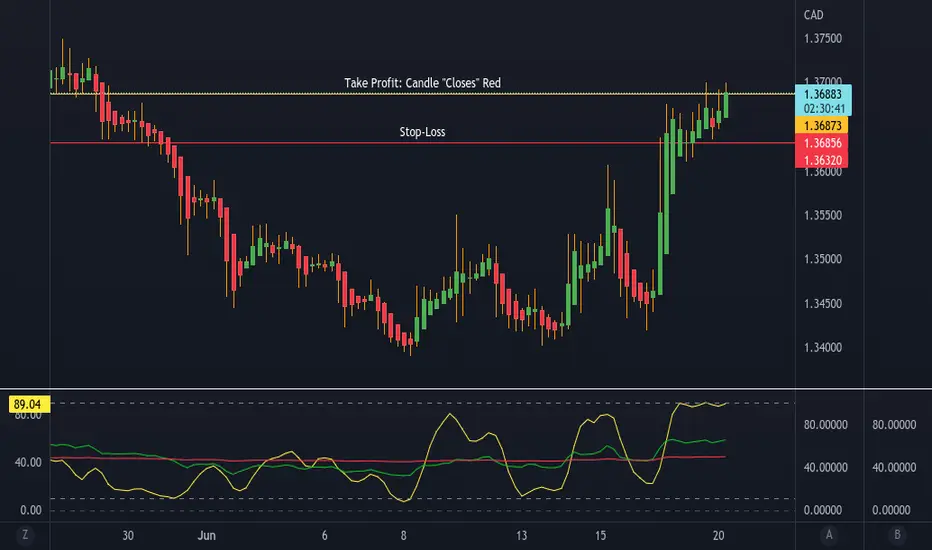Viewport: 932px width, 550px height.
Task: Click the Jun label on time axis
Action: click(x=206, y=535)
